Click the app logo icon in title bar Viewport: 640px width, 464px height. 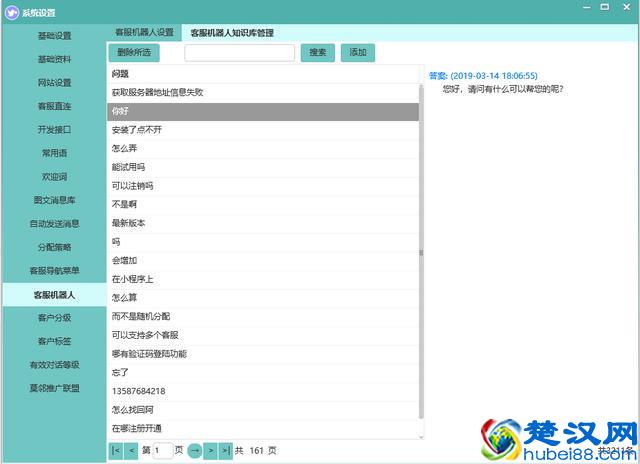tap(11, 13)
